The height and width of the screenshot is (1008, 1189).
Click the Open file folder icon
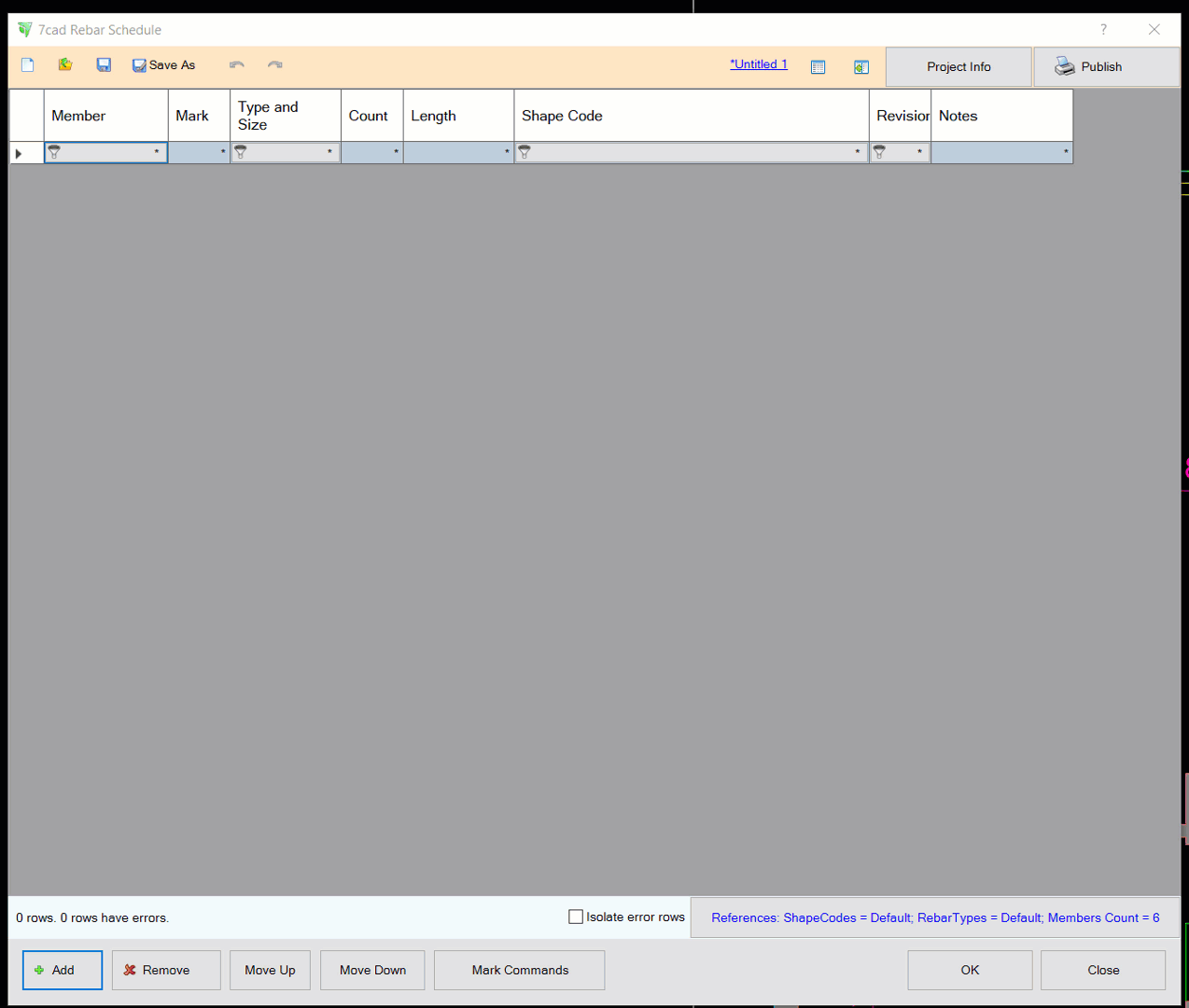[65, 65]
